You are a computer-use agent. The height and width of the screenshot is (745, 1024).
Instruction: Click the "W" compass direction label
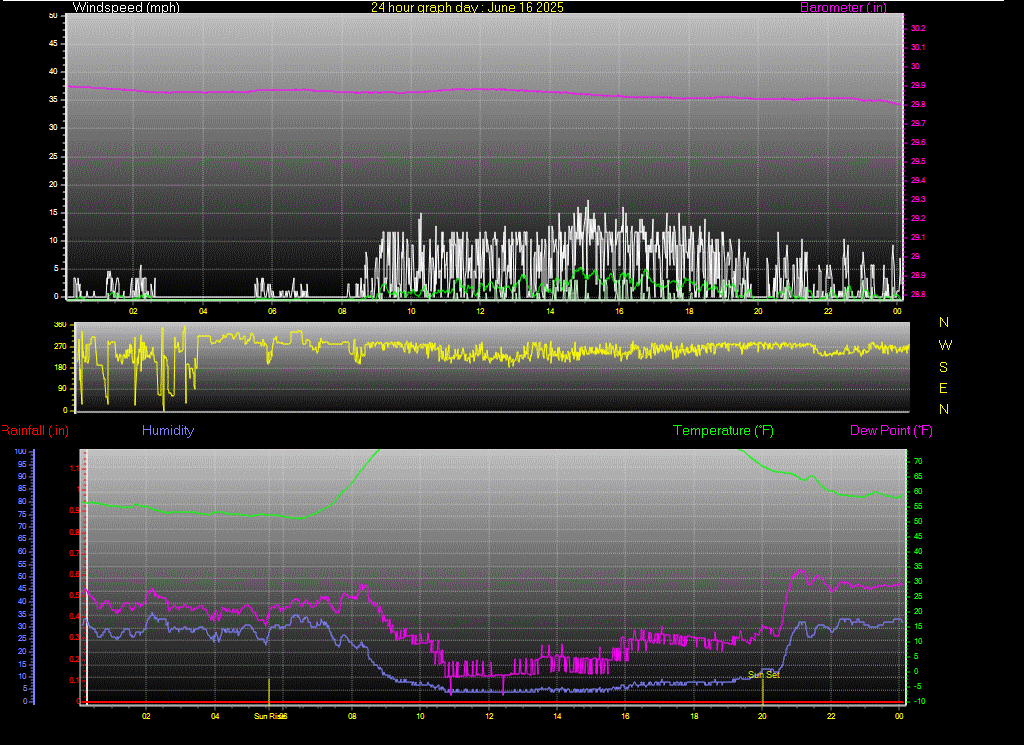[945, 345]
